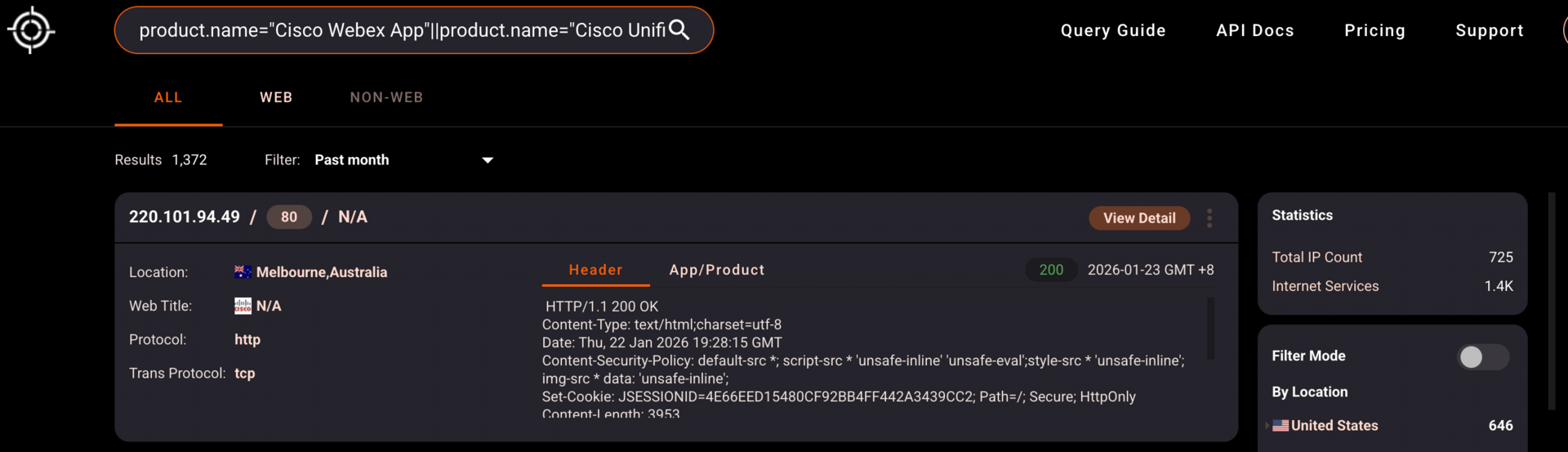This screenshot has width=1568, height=452.
Task: Open the Query Guide link
Action: pyautogui.click(x=1113, y=30)
